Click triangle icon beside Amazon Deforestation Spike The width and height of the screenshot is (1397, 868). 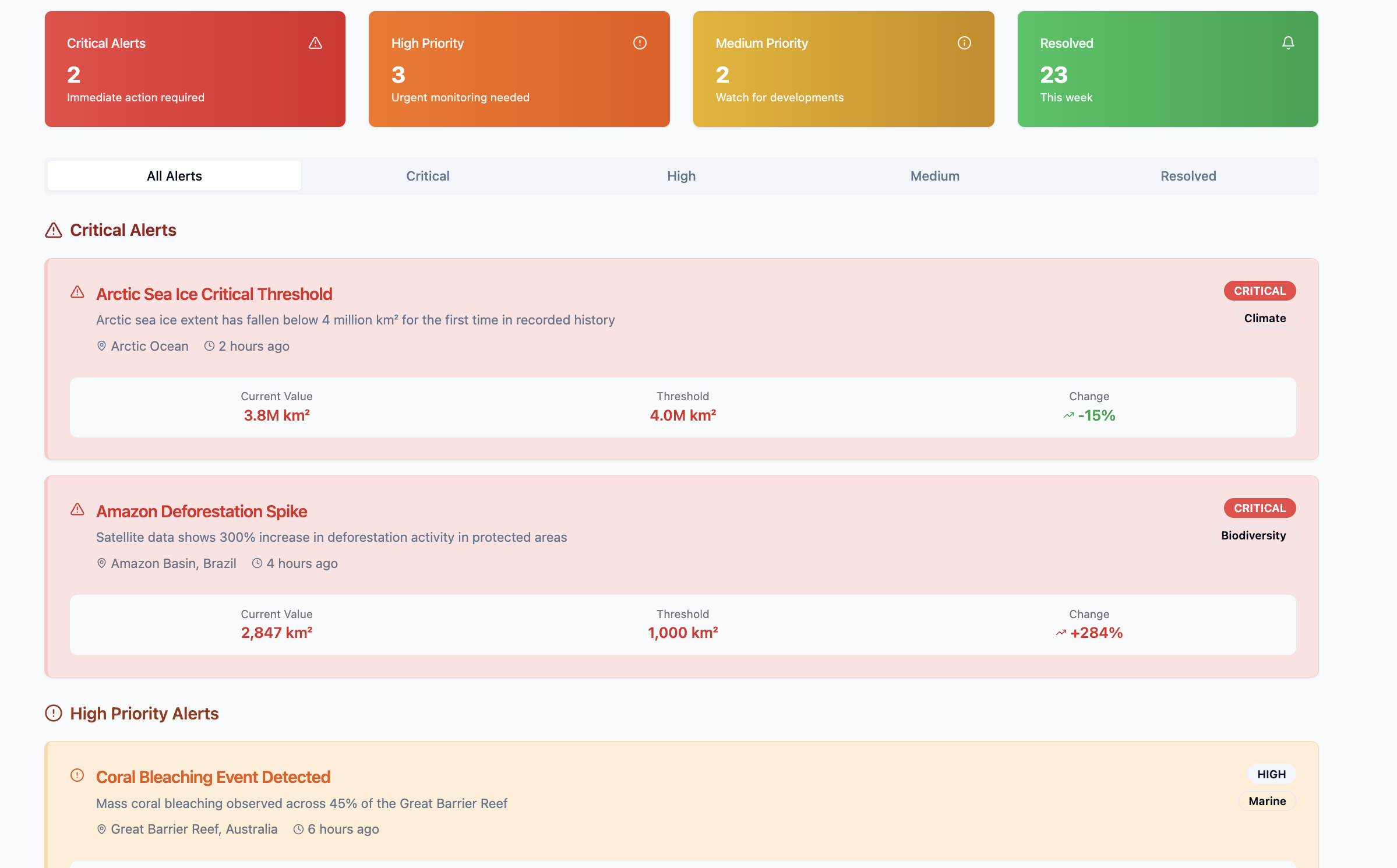coord(77,510)
